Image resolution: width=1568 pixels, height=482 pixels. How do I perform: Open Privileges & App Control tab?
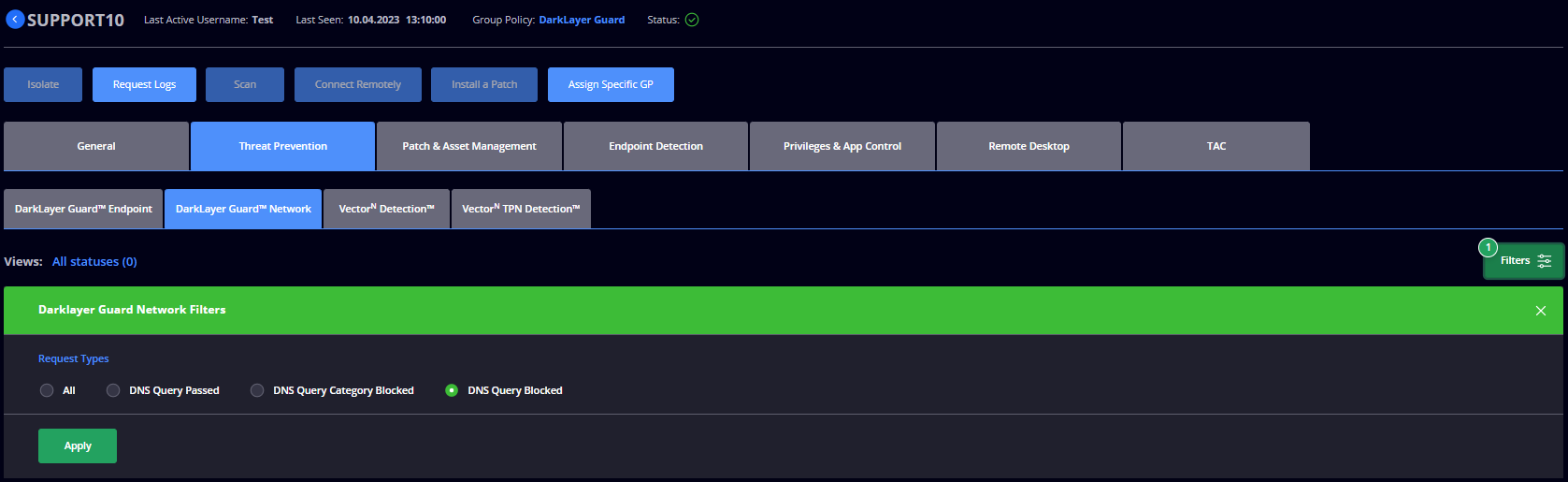pos(842,146)
